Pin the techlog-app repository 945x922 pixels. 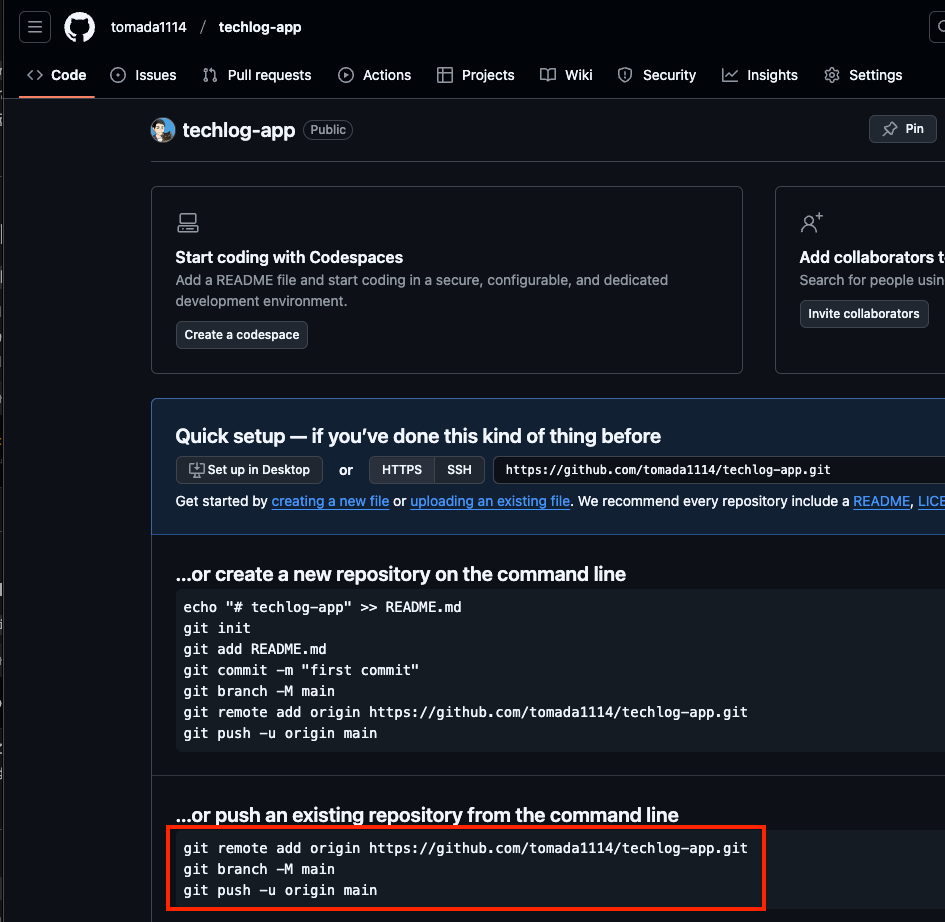903,129
